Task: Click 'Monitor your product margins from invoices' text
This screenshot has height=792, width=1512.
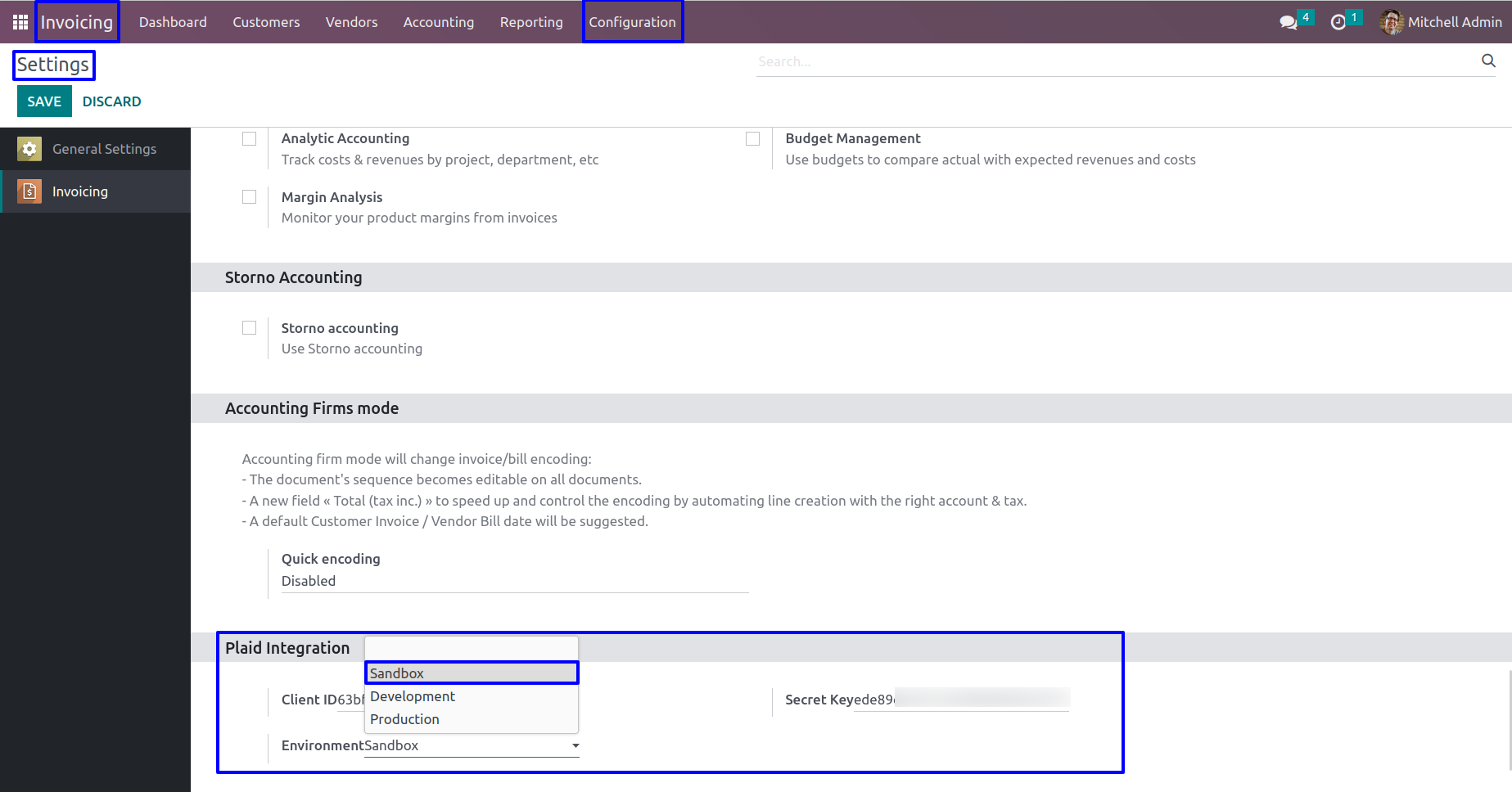Action: point(419,218)
